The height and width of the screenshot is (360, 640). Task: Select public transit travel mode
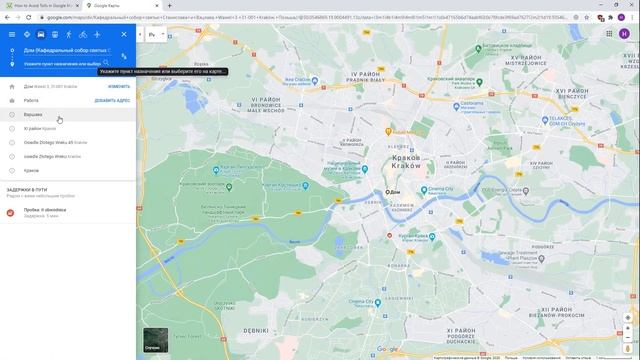point(55,35)
